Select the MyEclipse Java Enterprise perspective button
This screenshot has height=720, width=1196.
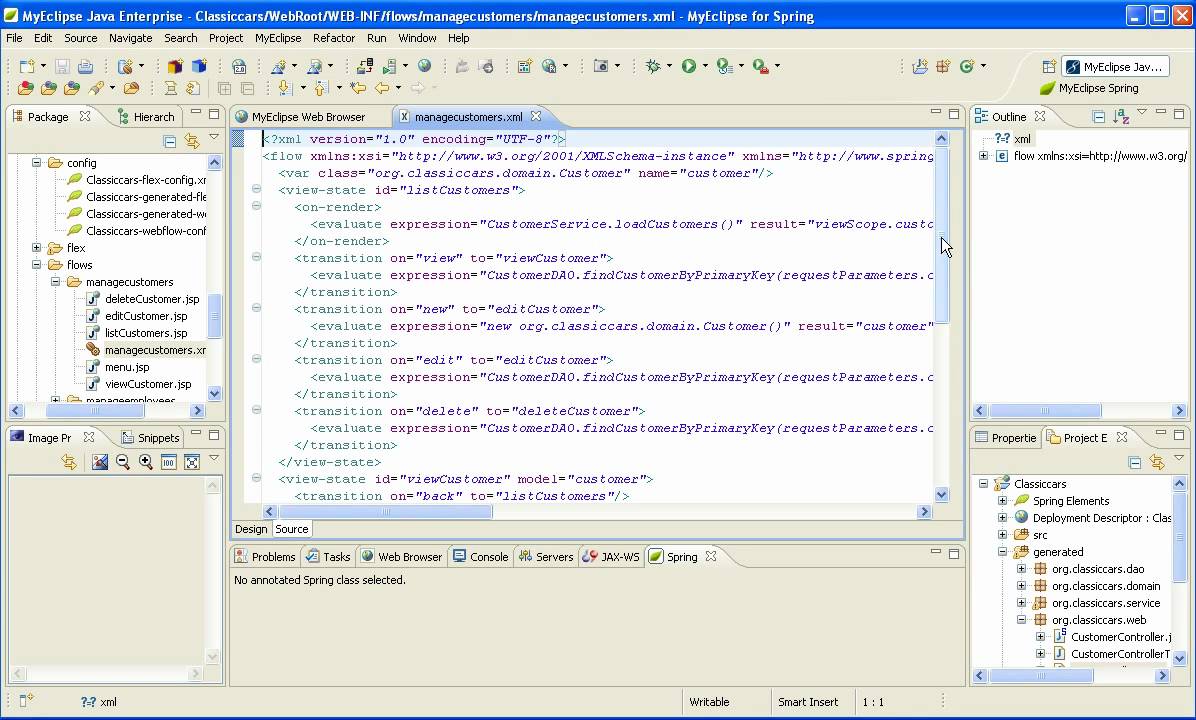1116,66
